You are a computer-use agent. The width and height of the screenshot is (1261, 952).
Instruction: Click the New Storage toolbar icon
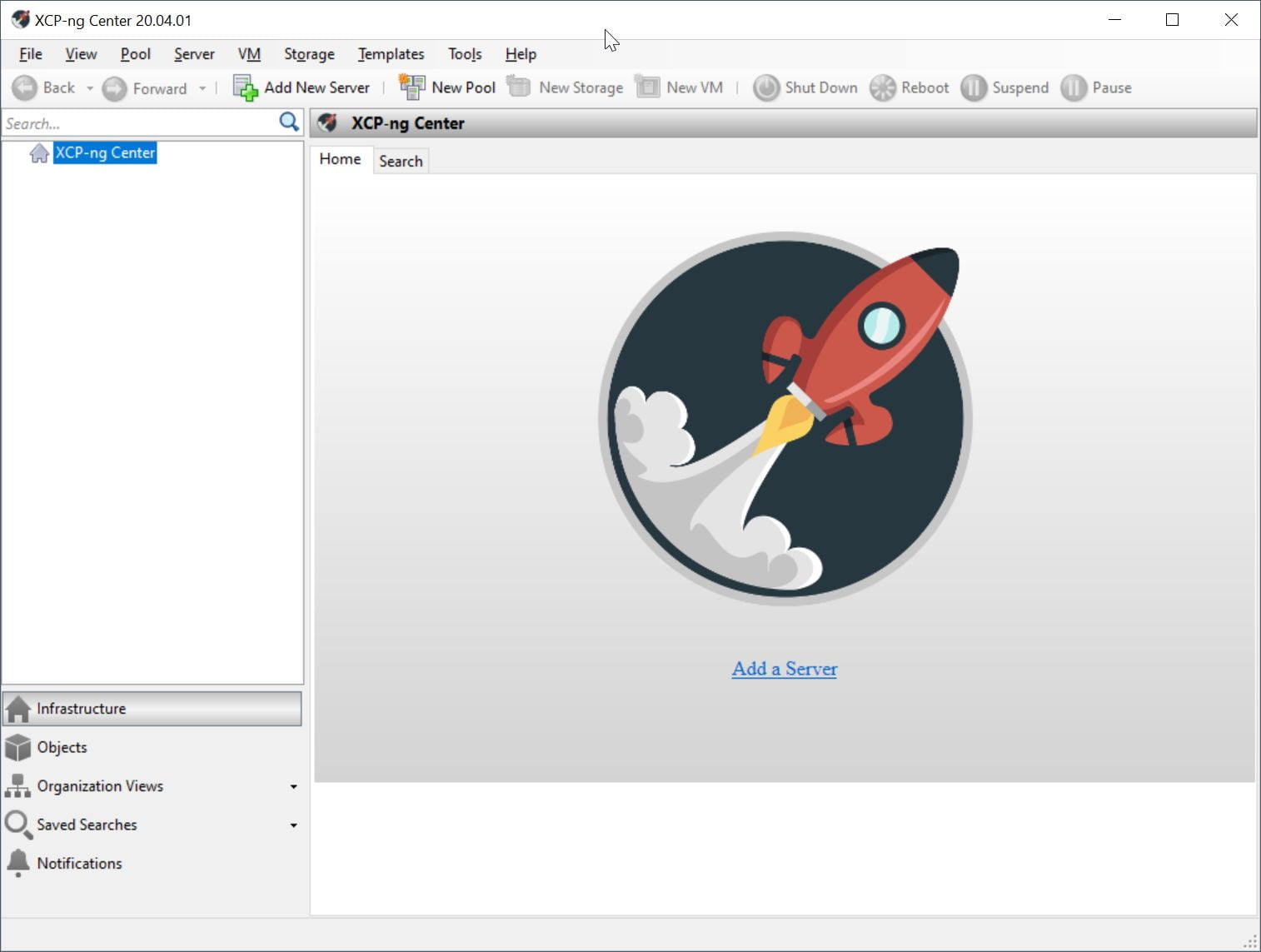coord(519,87)
